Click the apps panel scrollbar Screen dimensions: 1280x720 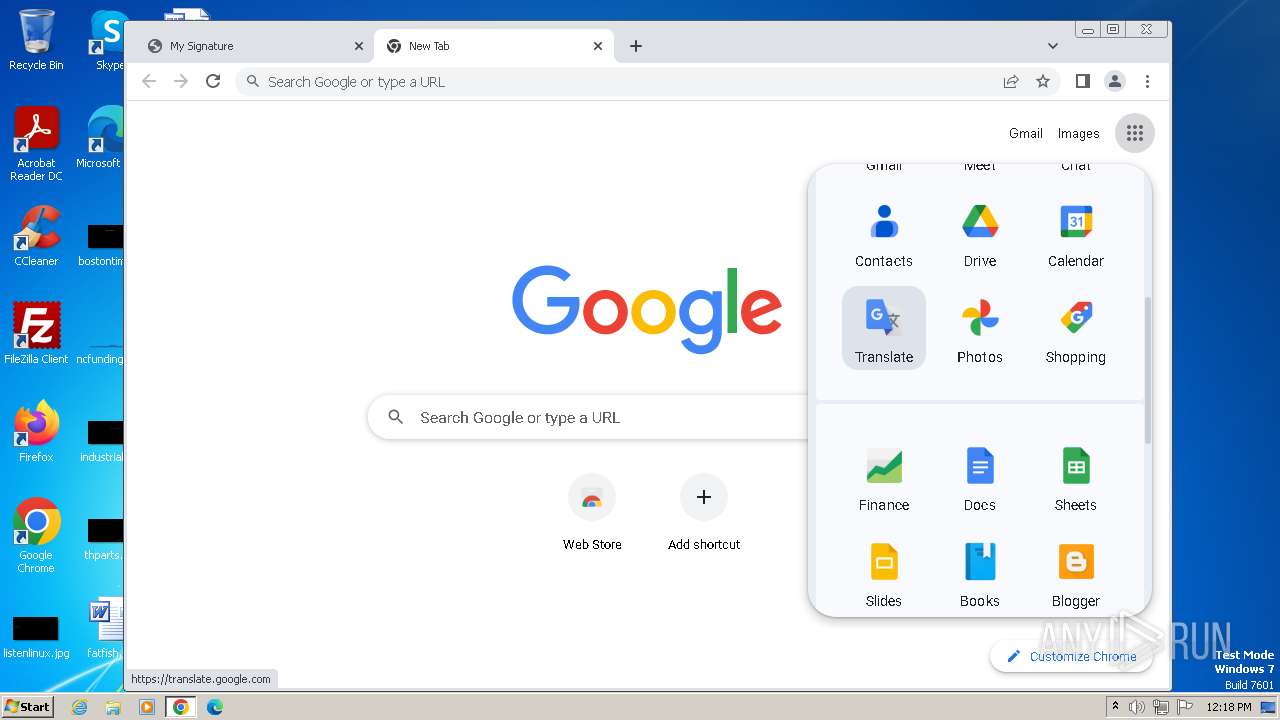coord(1147,370)
